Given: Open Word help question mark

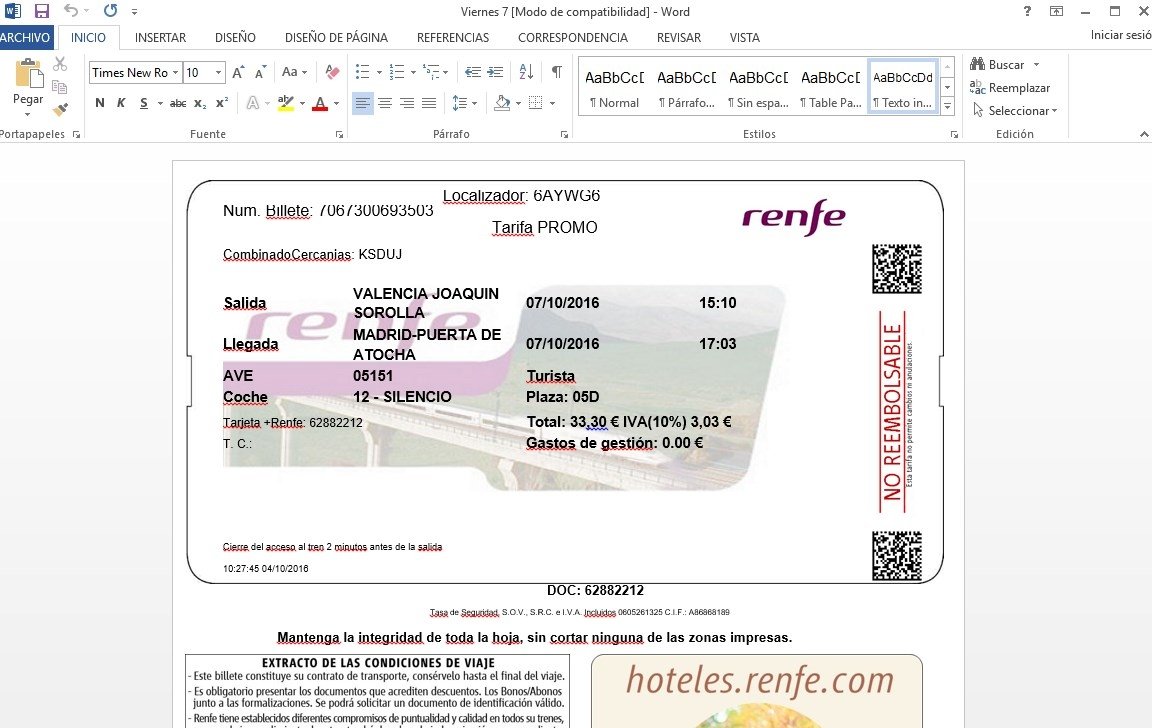Looking at the screenshot, I should [x=1027, y=11].
